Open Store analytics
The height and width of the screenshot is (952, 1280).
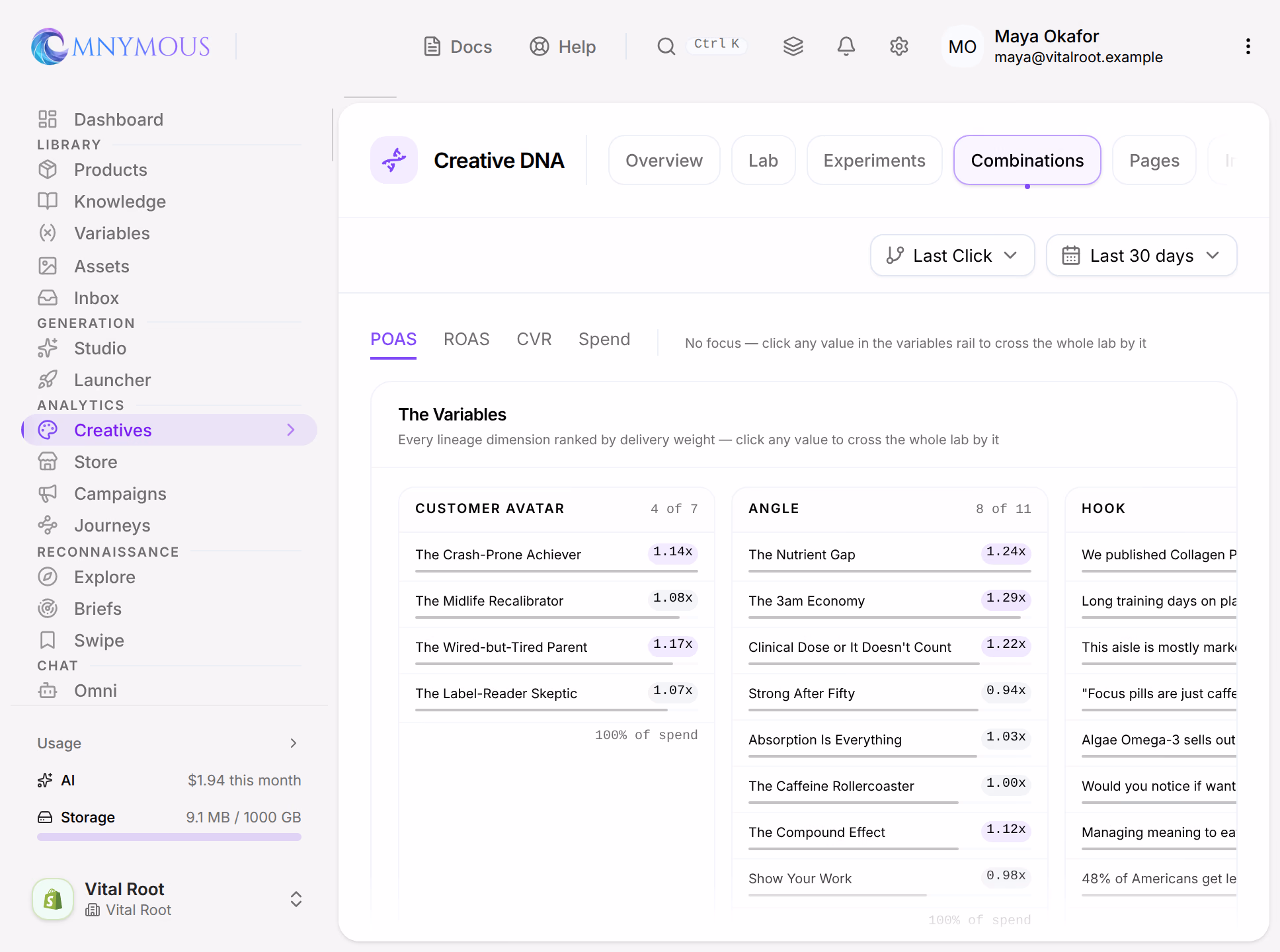coord(169,461)
